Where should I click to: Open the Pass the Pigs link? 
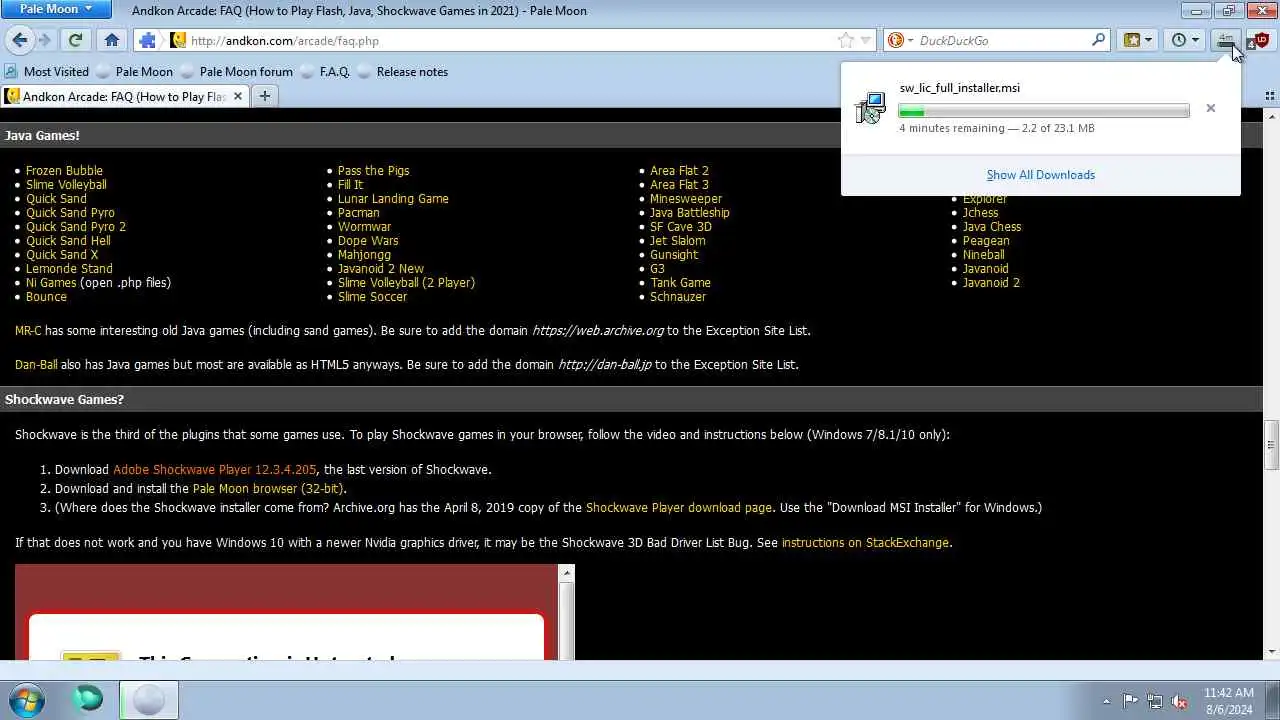tap(373, 171)
